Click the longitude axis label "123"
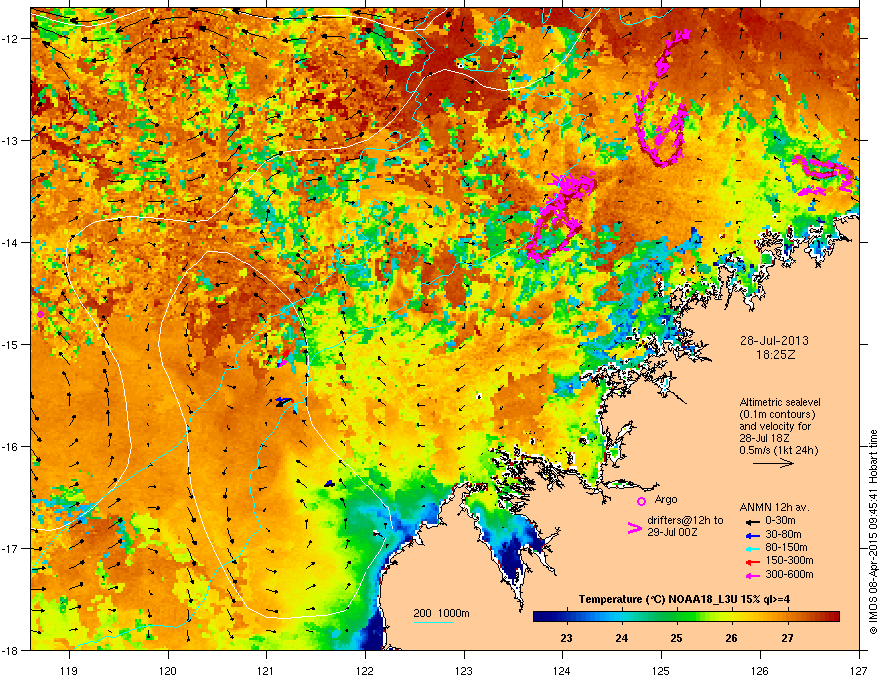880x680 pixels. point(464,670)
